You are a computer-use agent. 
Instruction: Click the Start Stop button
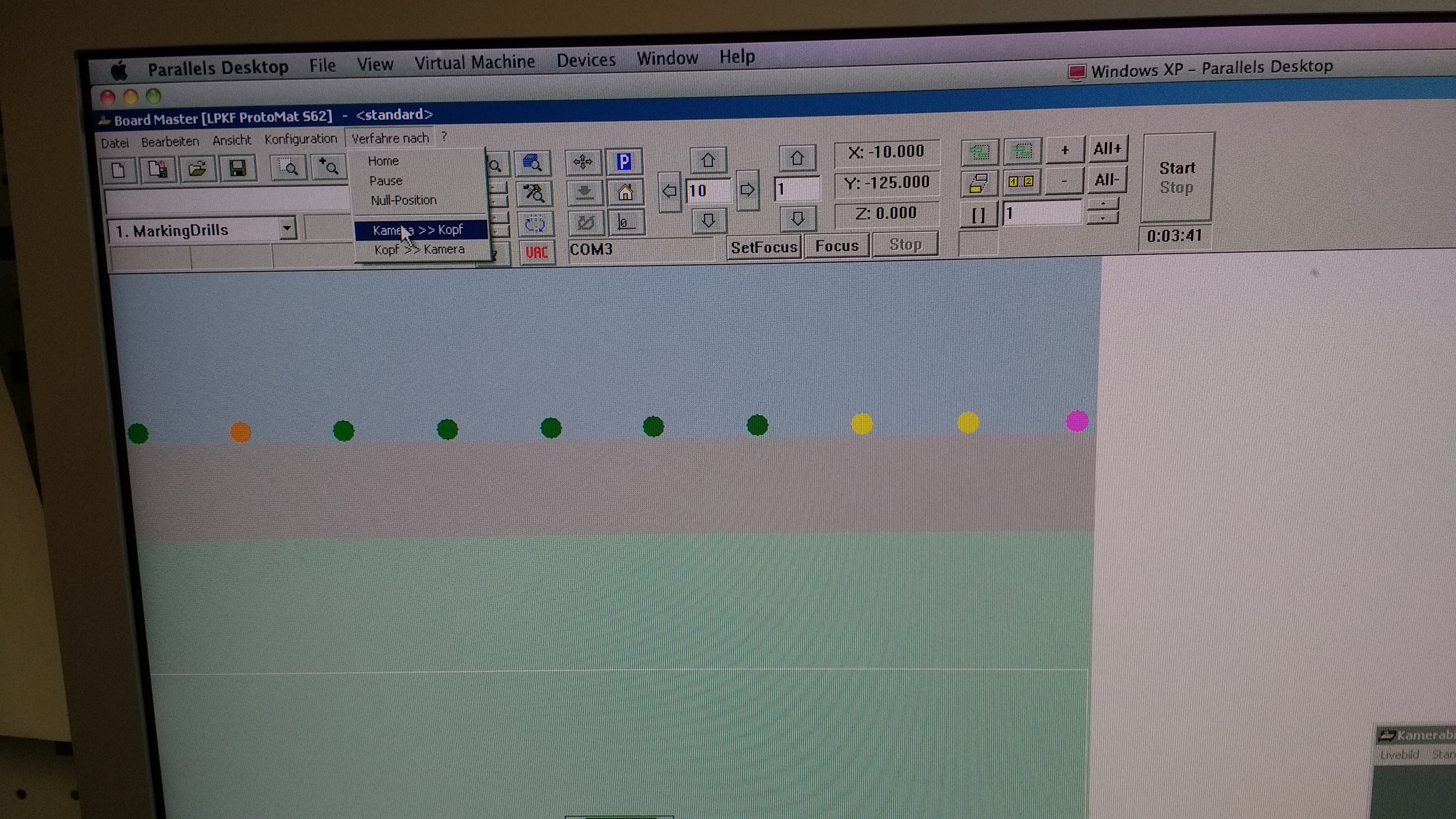click(x=1177, y=177)
